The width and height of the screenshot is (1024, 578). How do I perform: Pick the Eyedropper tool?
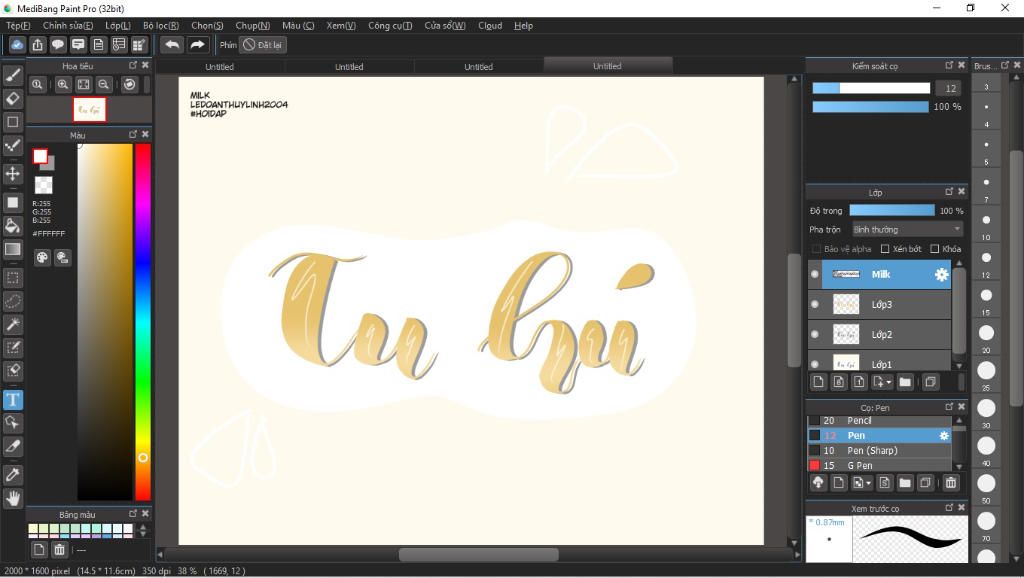pos(12,475)
